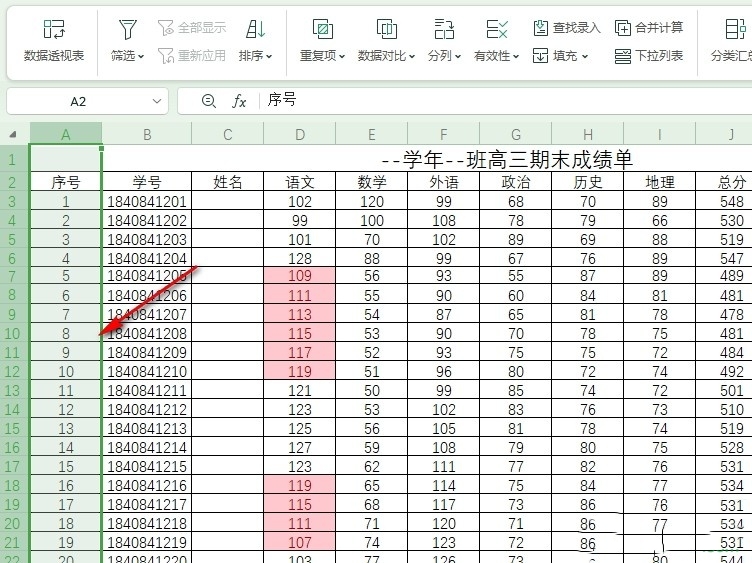Click the 有效性 validation icon
Screen dimensions: 752x563
pos(497,30)
